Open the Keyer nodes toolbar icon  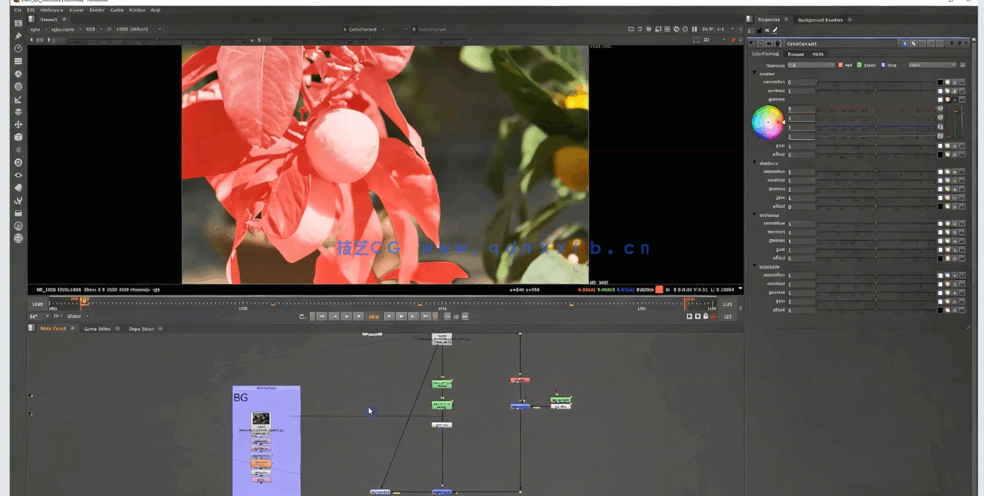[18, 100]
